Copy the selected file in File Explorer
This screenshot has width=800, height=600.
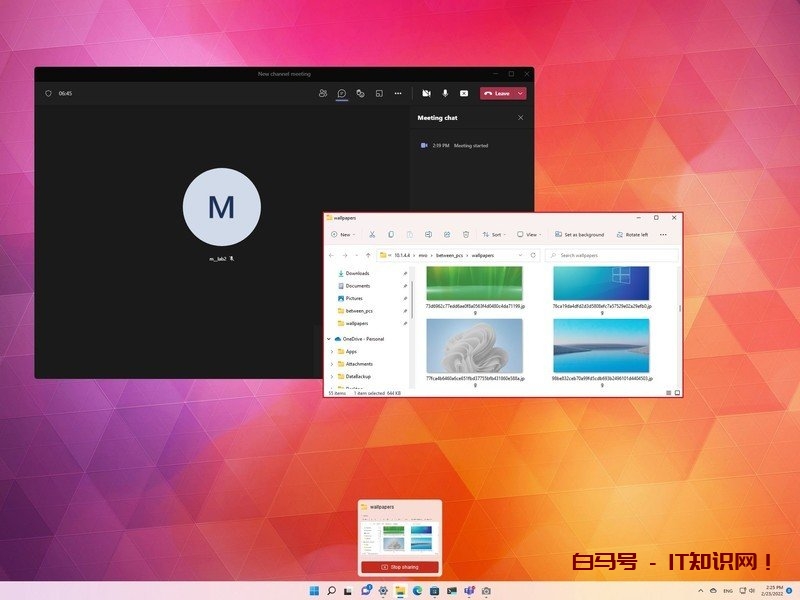pos(391,235)
